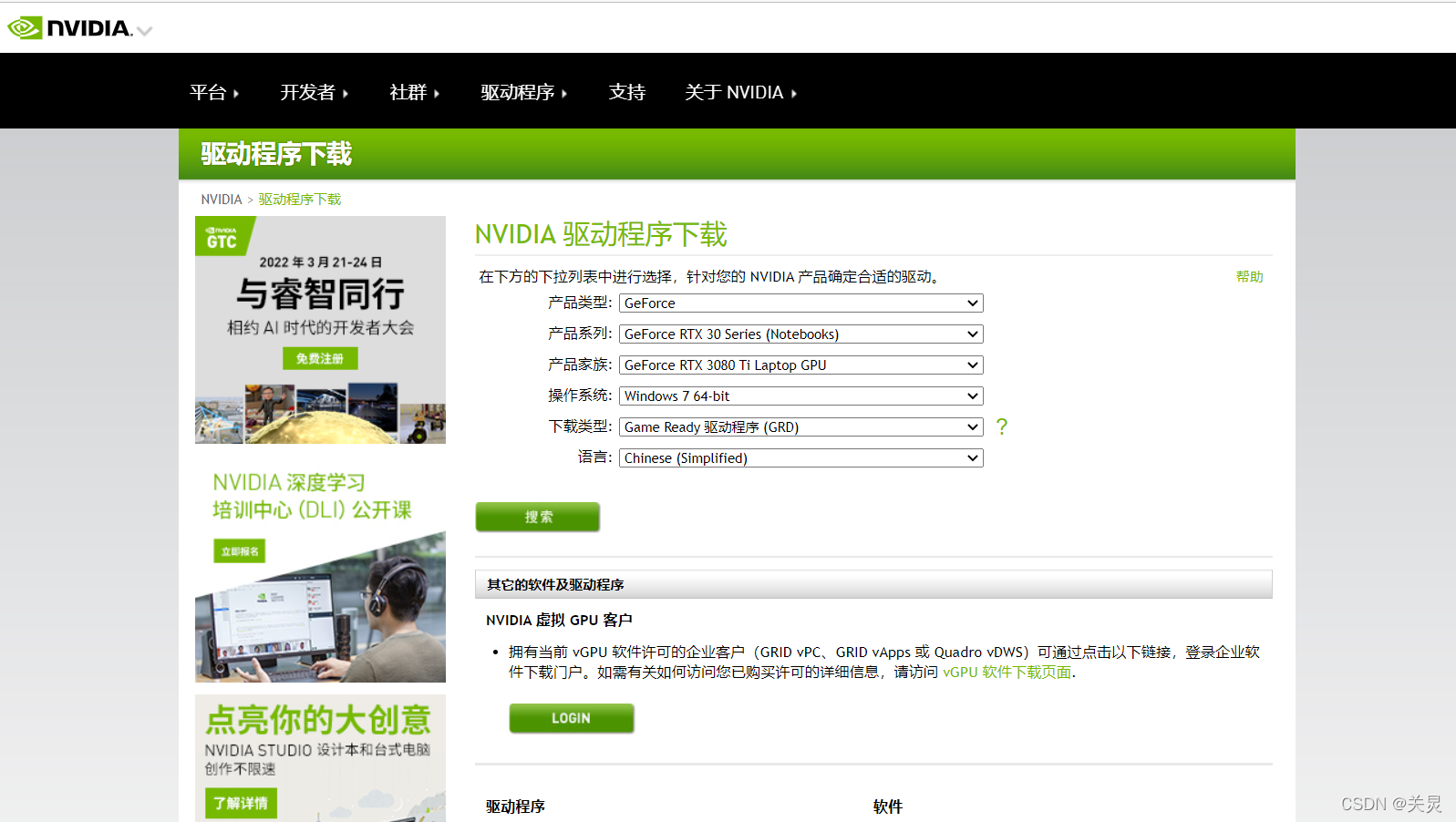This screenshot has height=822, width=1456.
Task: Click the NVIDIA breadcrumb link
Action: coord(222,200)
